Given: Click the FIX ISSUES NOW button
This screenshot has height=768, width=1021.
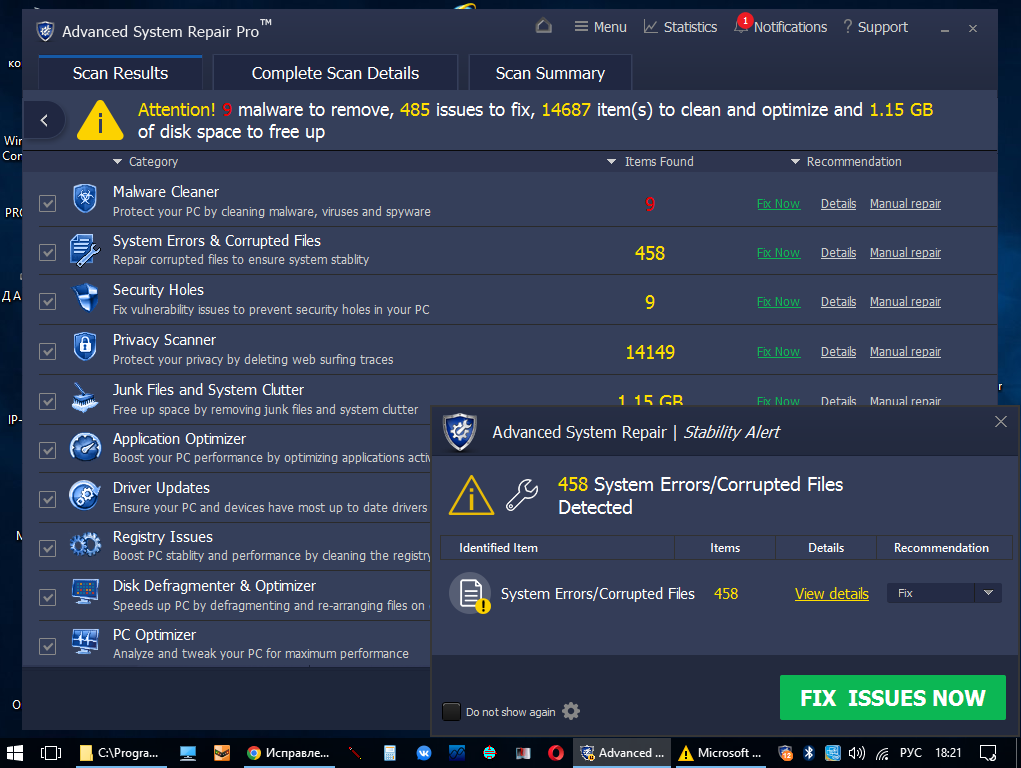Looking at the screenshot, I should click(893, 698).
